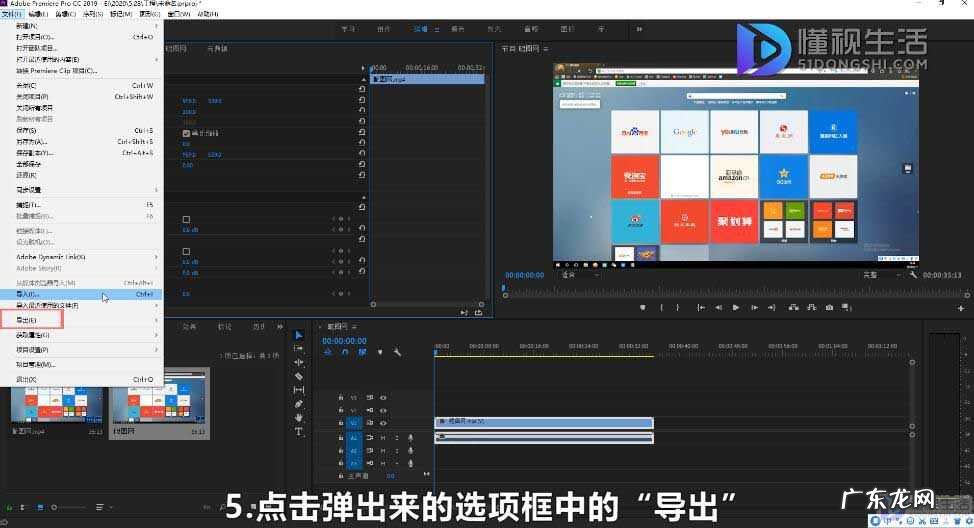Expand Import Recent File submenu
Viewport: 974px width, 528px height.
click(x=156, y=306)
